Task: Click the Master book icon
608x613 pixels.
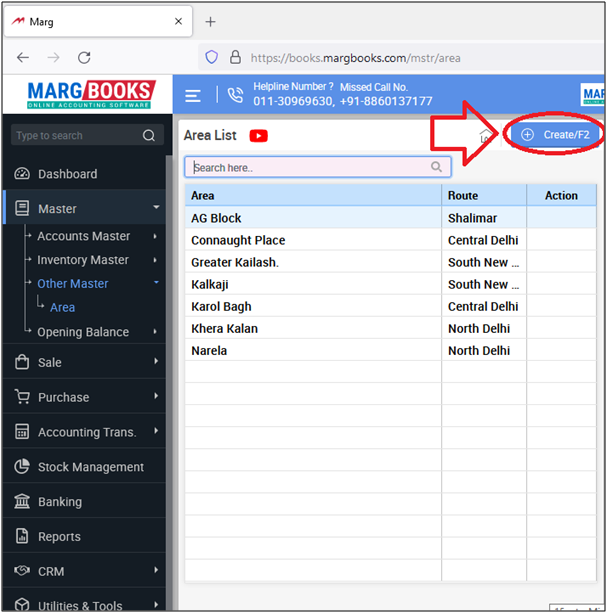Action: [22, 208]
